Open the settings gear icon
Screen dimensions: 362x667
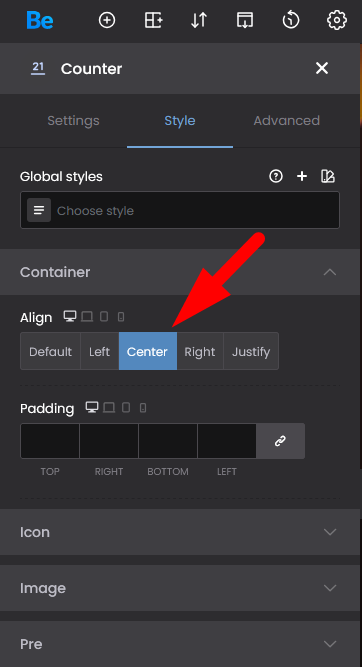336,20
